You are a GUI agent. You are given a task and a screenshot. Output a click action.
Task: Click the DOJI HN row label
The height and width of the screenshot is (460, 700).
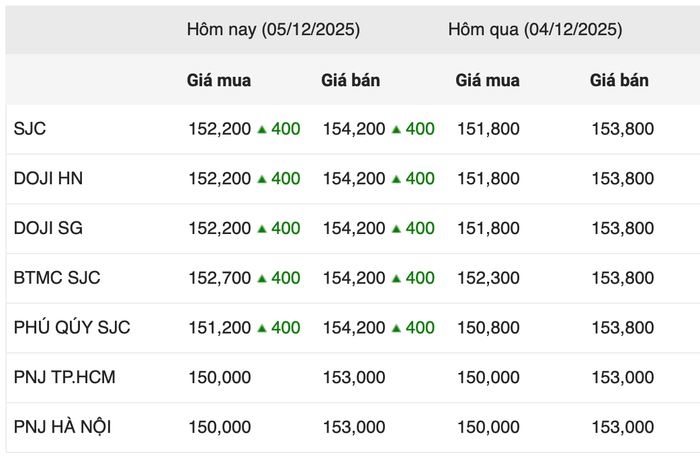(49, 179)
